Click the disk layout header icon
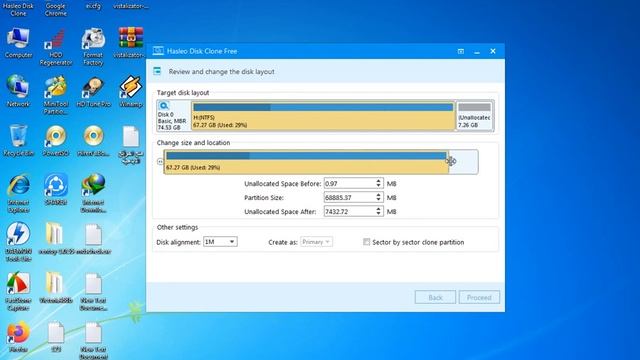 [157, 71]
